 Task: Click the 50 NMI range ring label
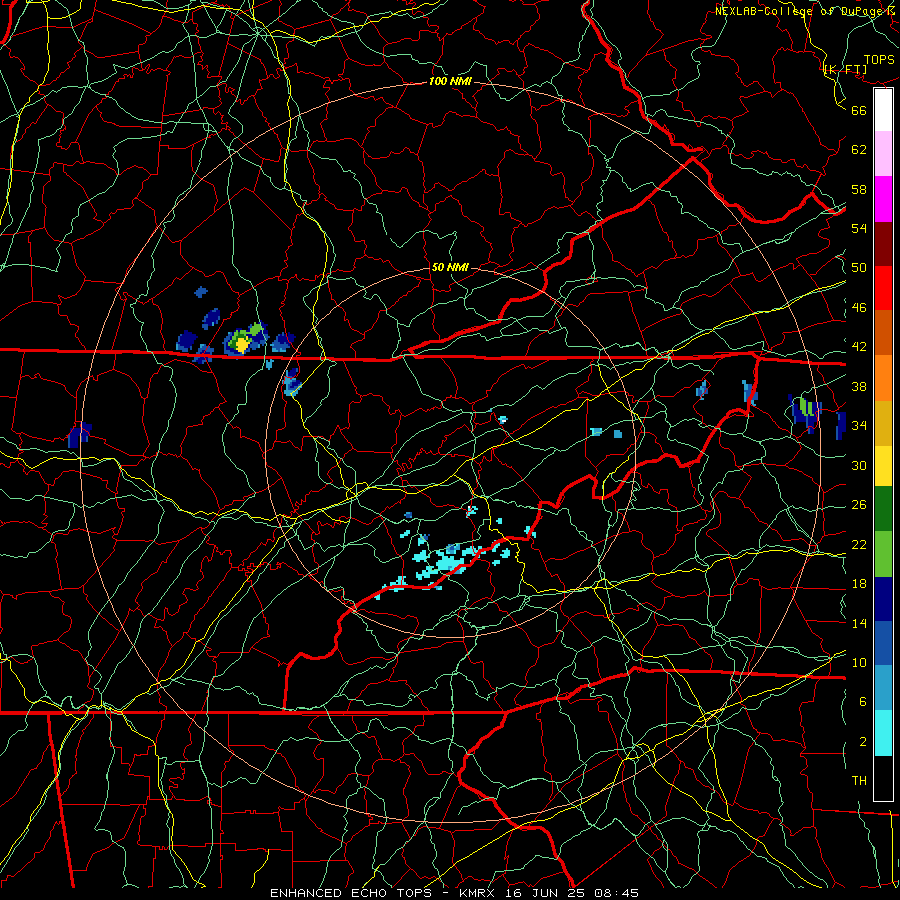click(450, 267)
